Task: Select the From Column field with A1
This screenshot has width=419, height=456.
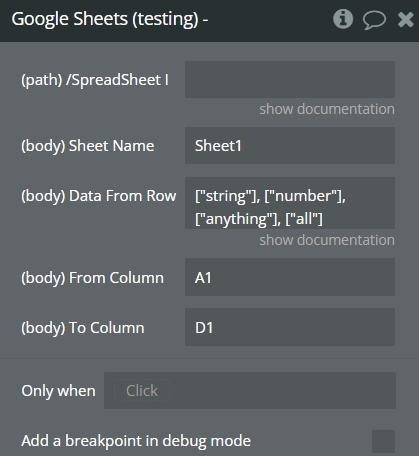Action: (x=290, y=277)
